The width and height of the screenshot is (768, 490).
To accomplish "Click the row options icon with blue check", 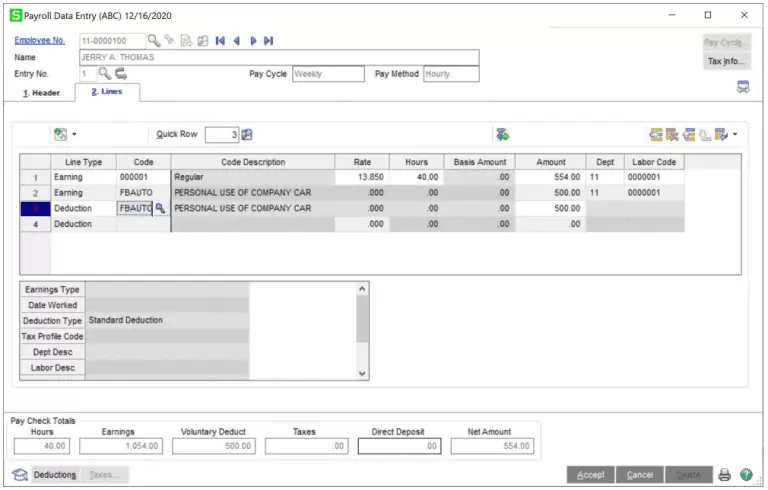I will click(x=721, y=134).
